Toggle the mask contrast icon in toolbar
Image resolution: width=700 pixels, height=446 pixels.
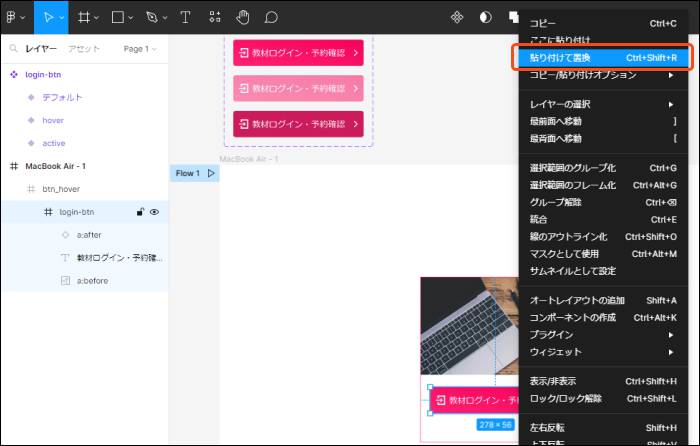485,17
